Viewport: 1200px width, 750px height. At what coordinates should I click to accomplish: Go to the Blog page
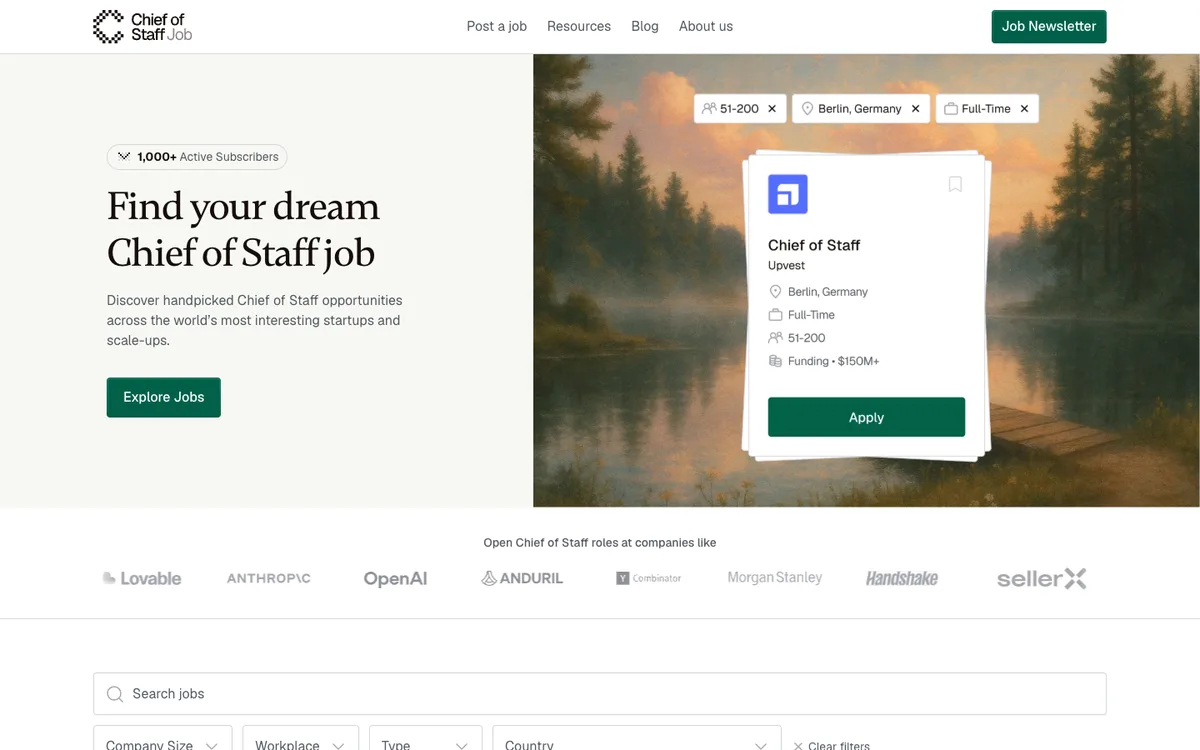point(645,27)
